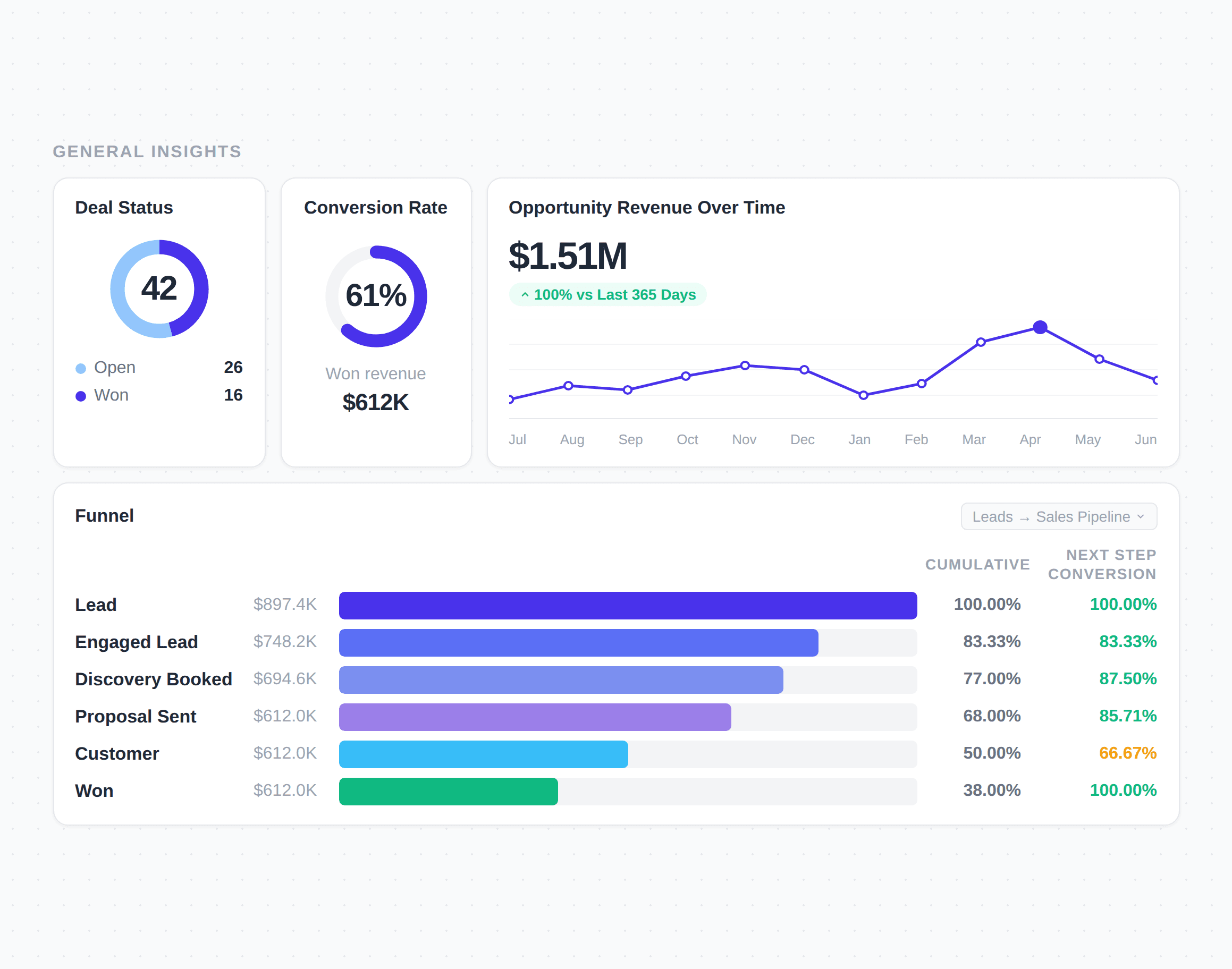Click the January data point on chart
The height and width of the screenshot is (969, 1232).
pyautogui.click(x=863, y=395)
